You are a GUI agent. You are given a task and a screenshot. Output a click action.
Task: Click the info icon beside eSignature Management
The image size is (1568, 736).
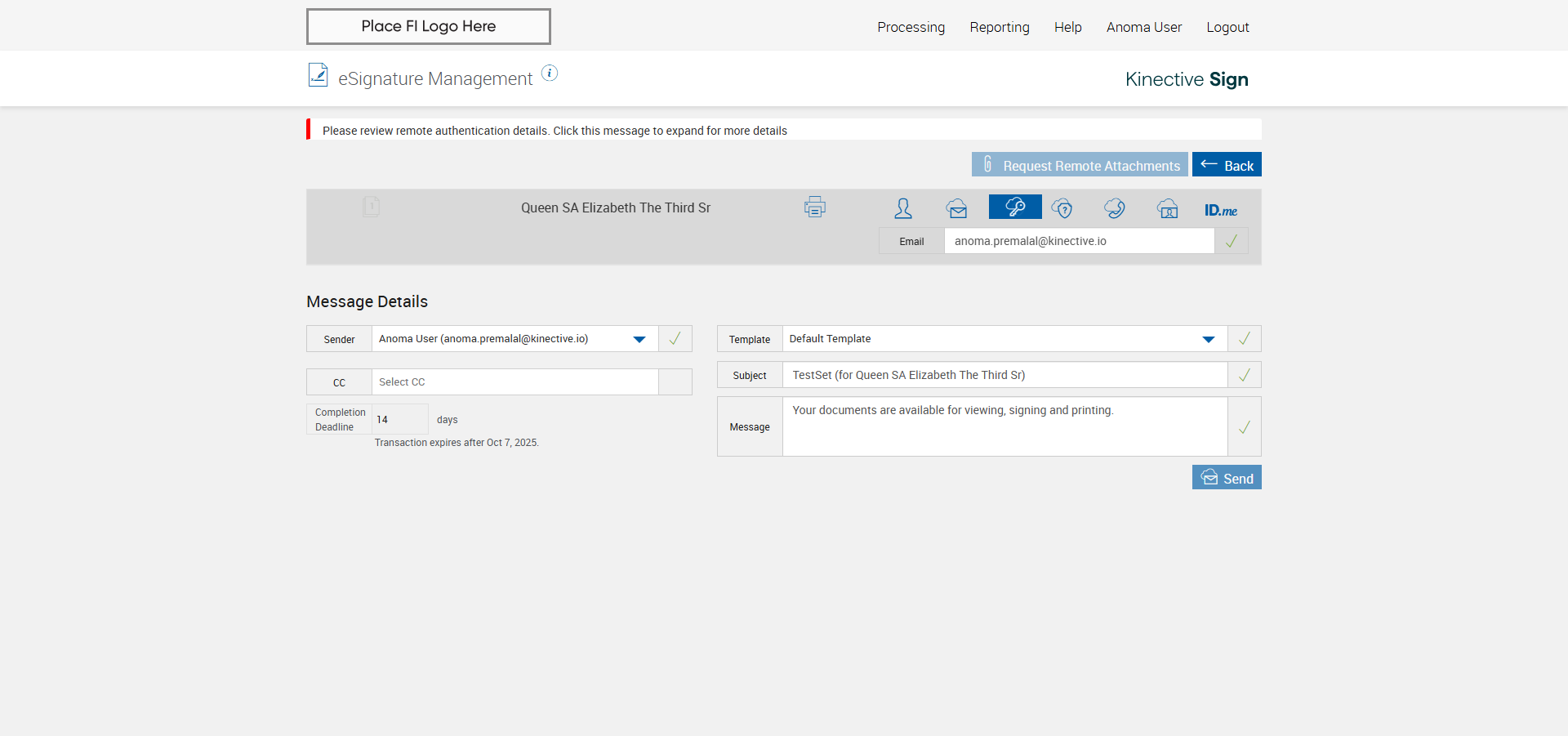550,74
